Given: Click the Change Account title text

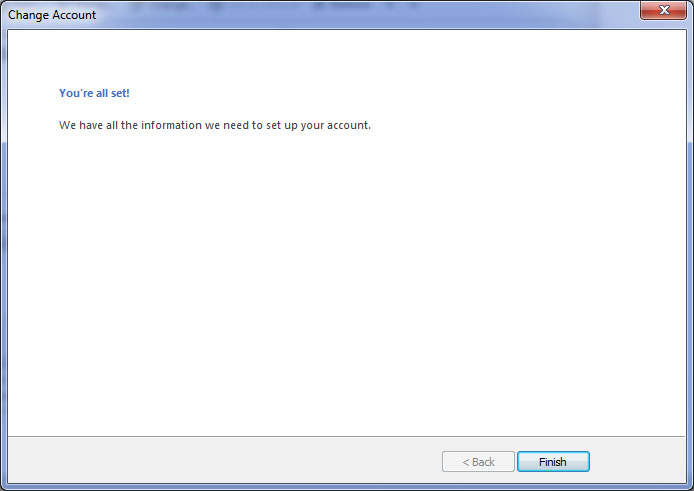Looking at the screenshot, I should coord(52,15).
